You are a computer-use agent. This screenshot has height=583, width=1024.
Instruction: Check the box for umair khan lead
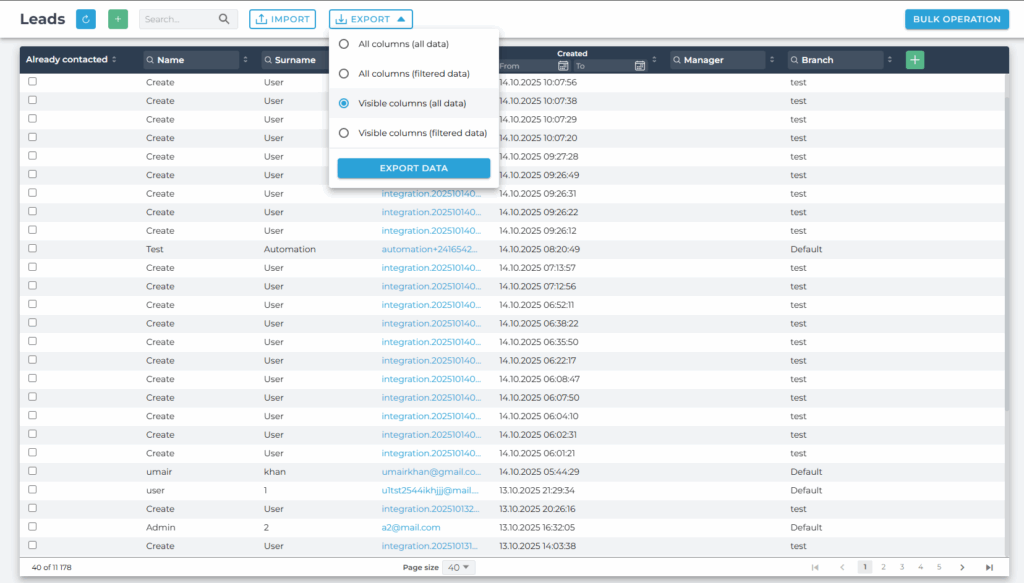pyautogui.click(x=33, y=471)
